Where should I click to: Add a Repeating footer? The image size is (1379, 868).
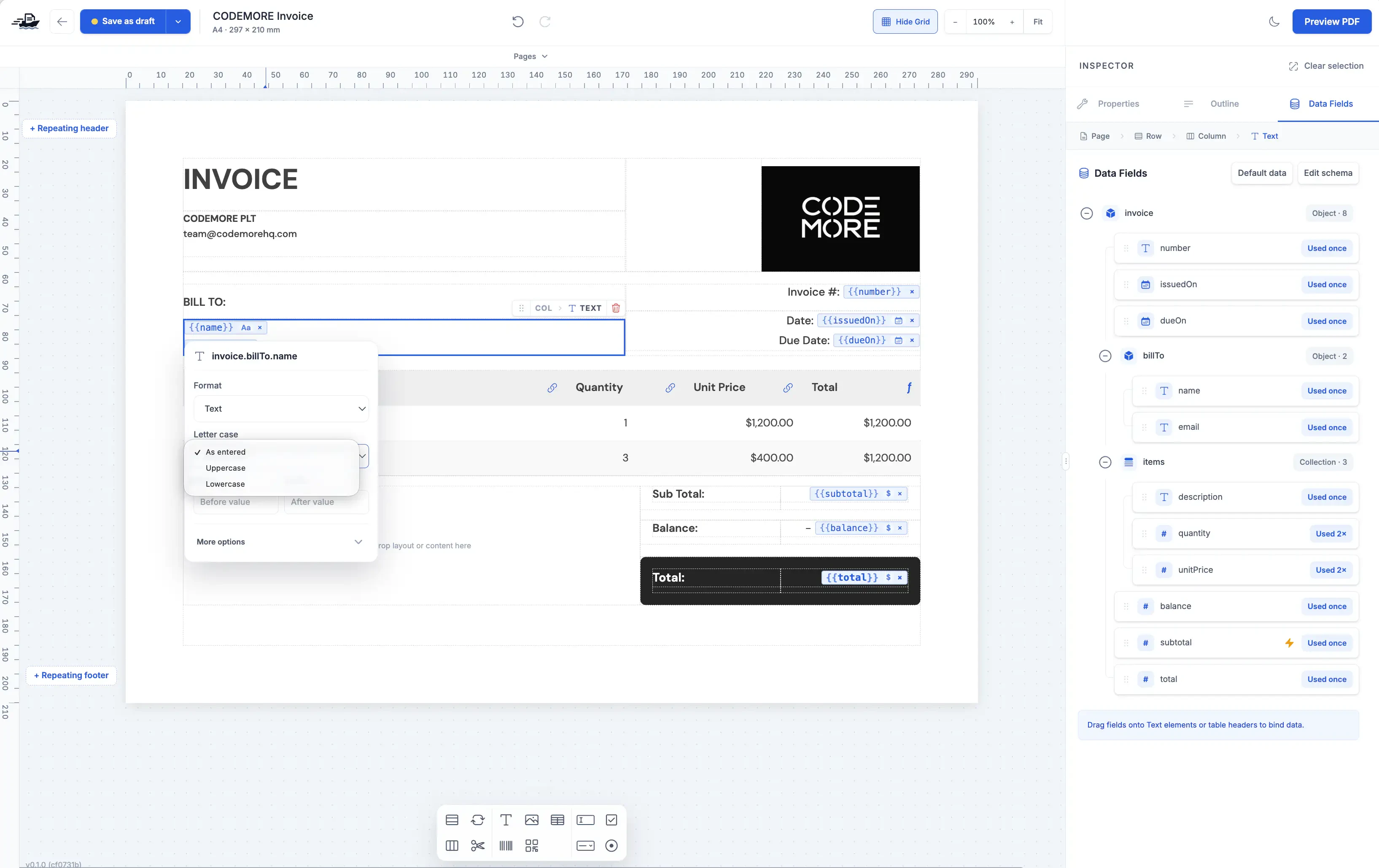[x=71, y=675]
